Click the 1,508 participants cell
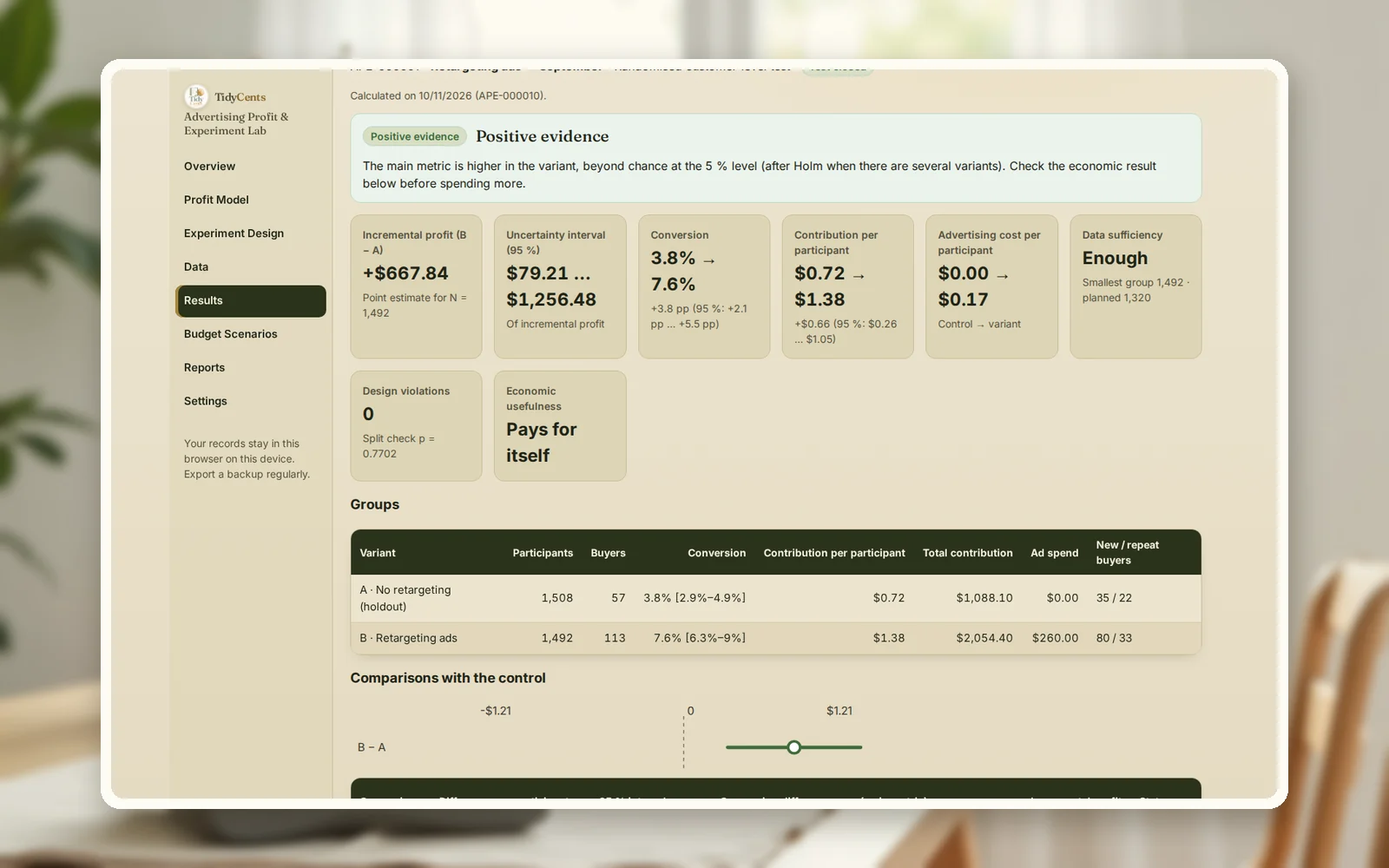Viewport: 1389px width, 868px height. [556, 598]
